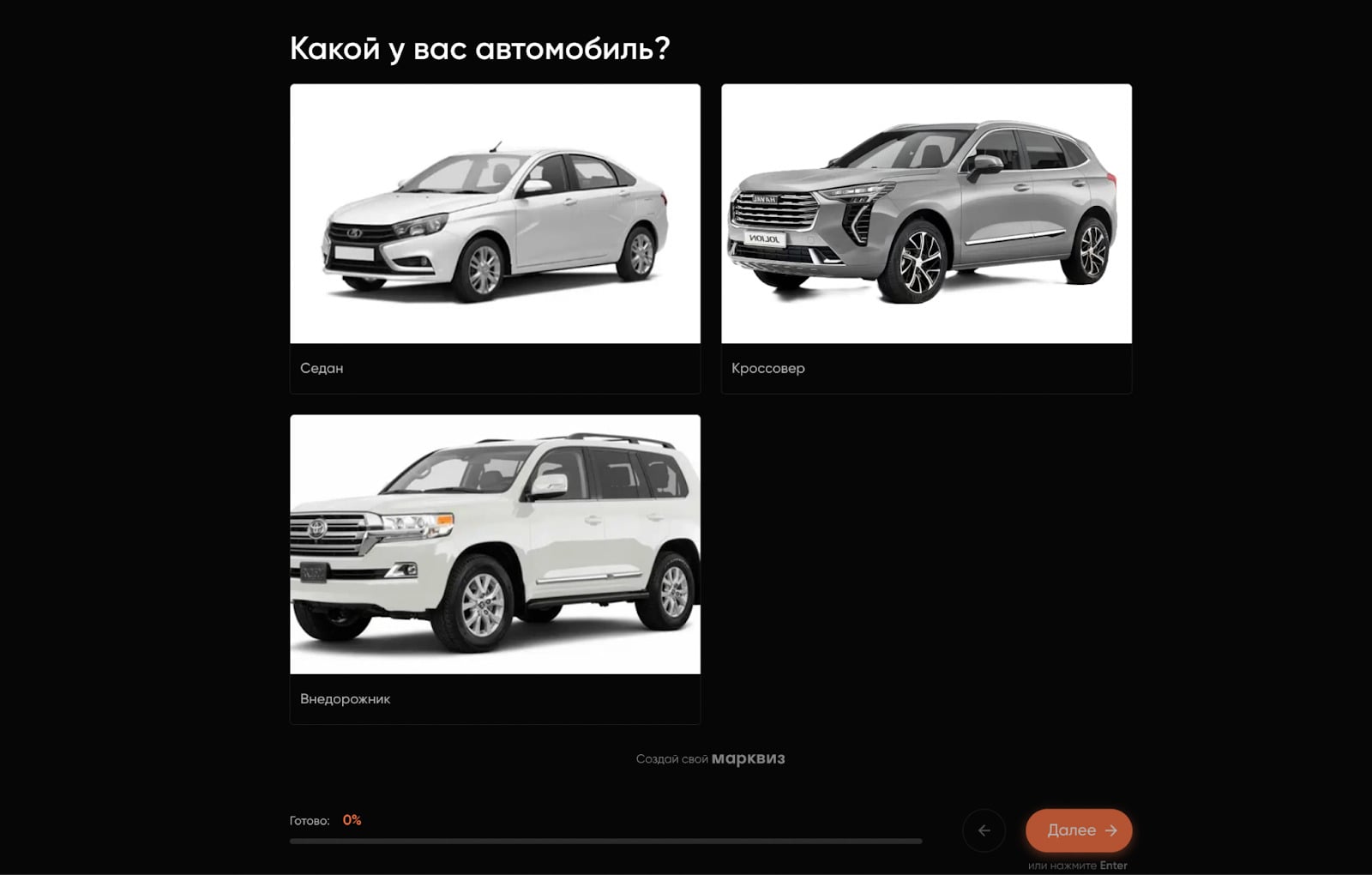Click the Какой у вас автомобиль heading

click(x=479, y=49)
